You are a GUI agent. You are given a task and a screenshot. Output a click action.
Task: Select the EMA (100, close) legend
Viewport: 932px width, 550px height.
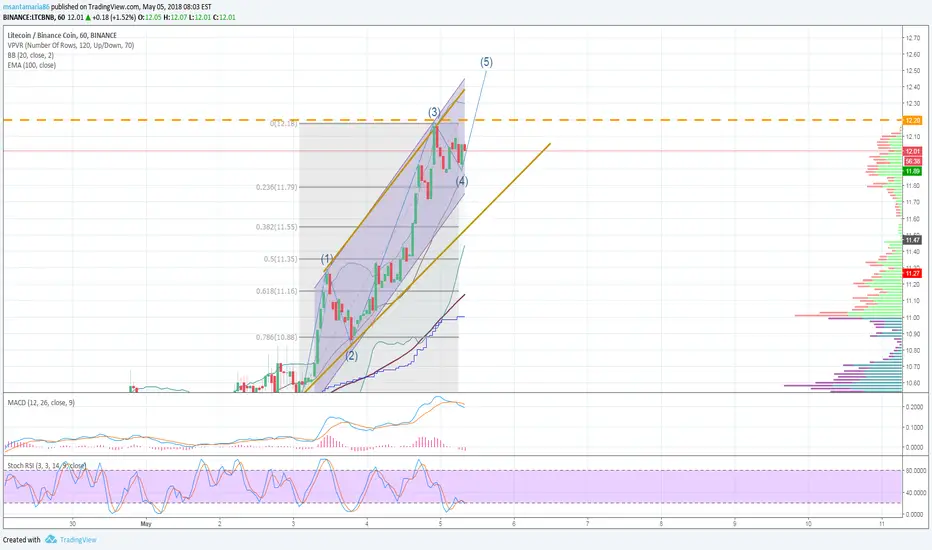pyautogui.click(x=32, y=65)
